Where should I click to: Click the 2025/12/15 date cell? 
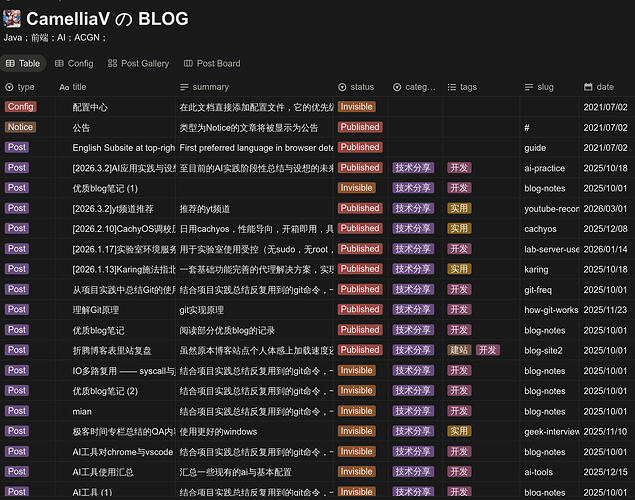click(606, 472)
